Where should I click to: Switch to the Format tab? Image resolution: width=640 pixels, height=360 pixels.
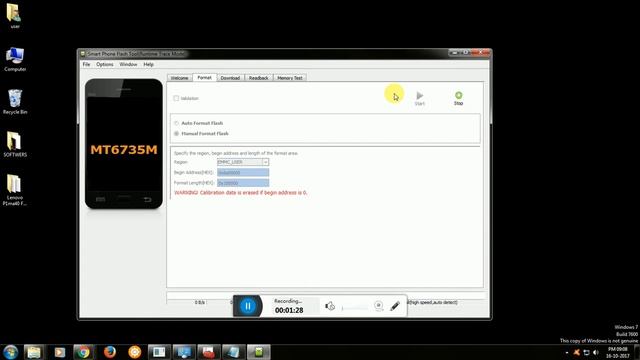click(204, 78)
